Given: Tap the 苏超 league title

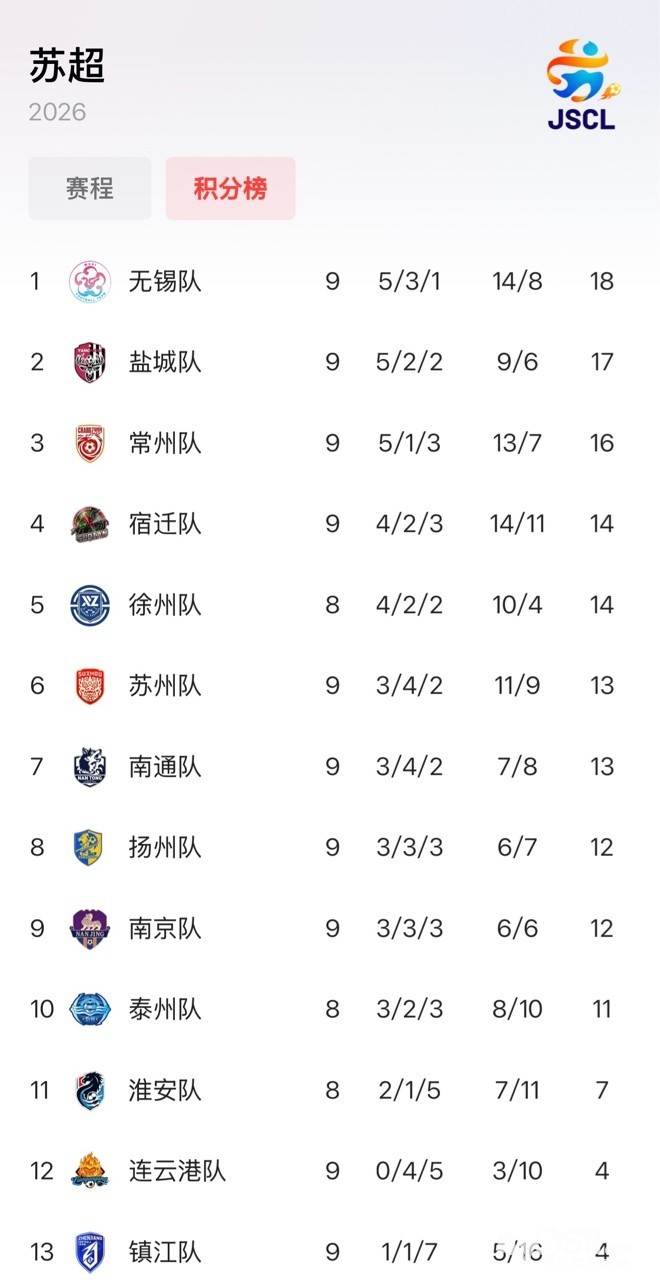Looking at the screenshot, I should click(x=67, y=66).
